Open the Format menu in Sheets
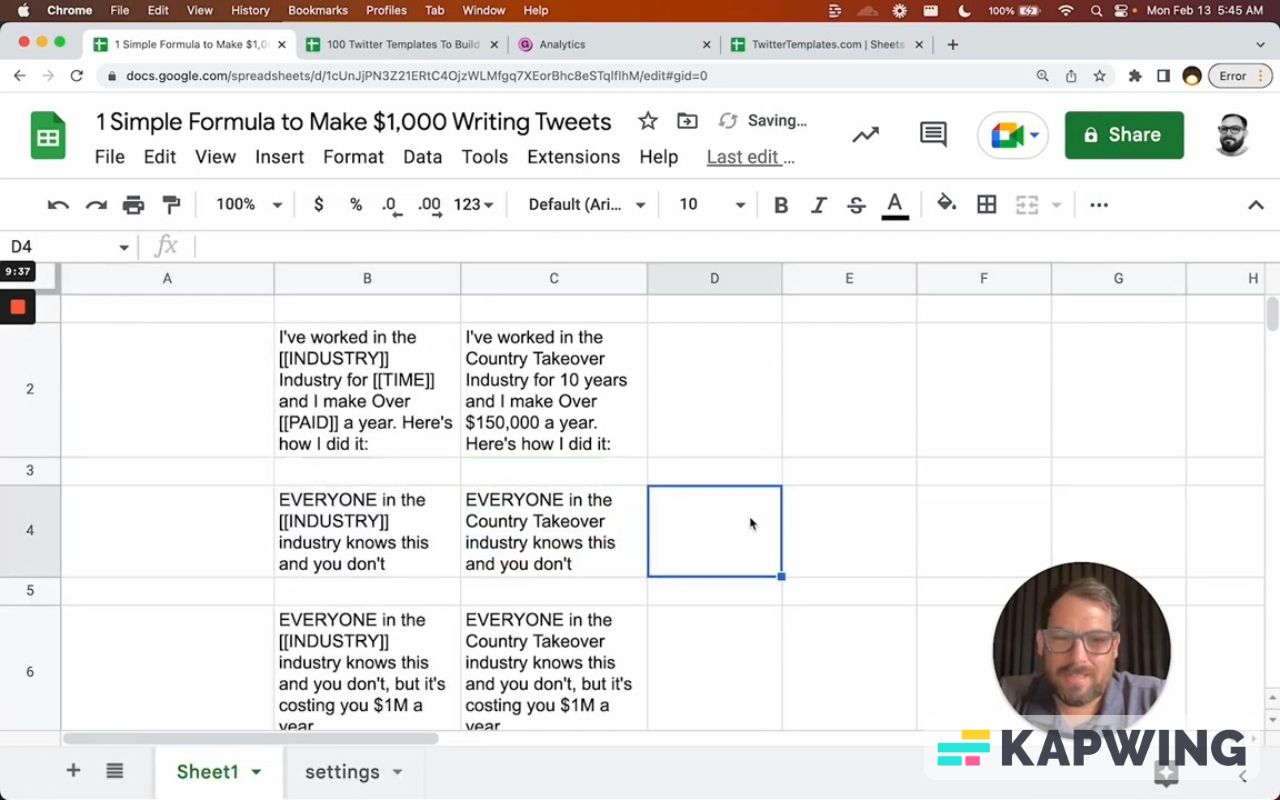1280x800 pixels. click(353, 157)
